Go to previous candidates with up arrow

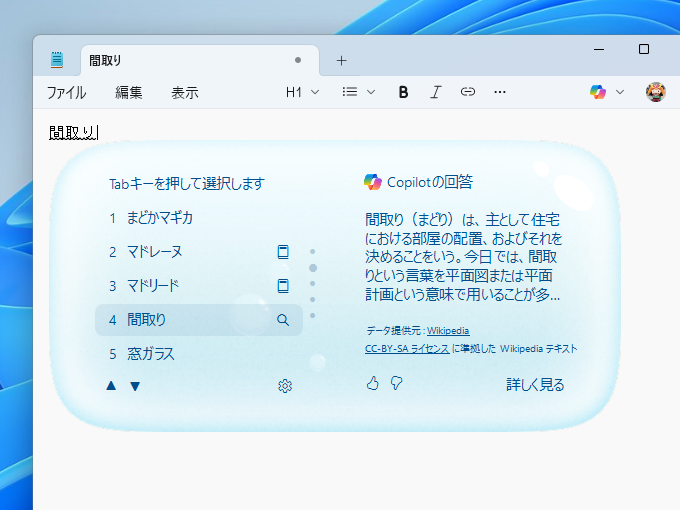[111, 386]
